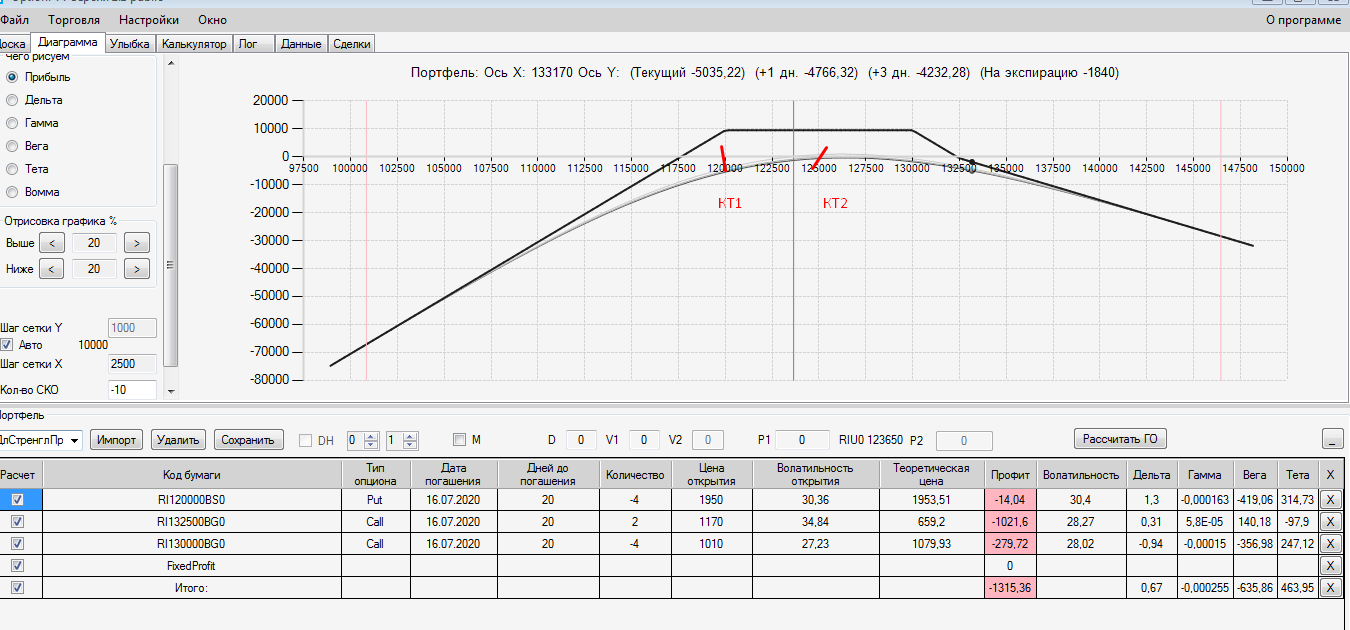Viewport: 1350px width, 630px height.
Task: Remove the RI132500BG0 row with X
Action: (x=1329, y=521)
